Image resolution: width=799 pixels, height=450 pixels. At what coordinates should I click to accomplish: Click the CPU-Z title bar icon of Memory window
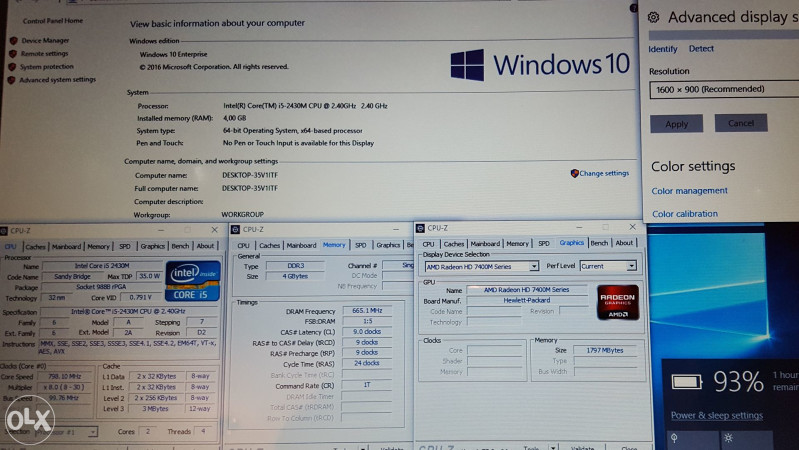click(x=235, y=229)
